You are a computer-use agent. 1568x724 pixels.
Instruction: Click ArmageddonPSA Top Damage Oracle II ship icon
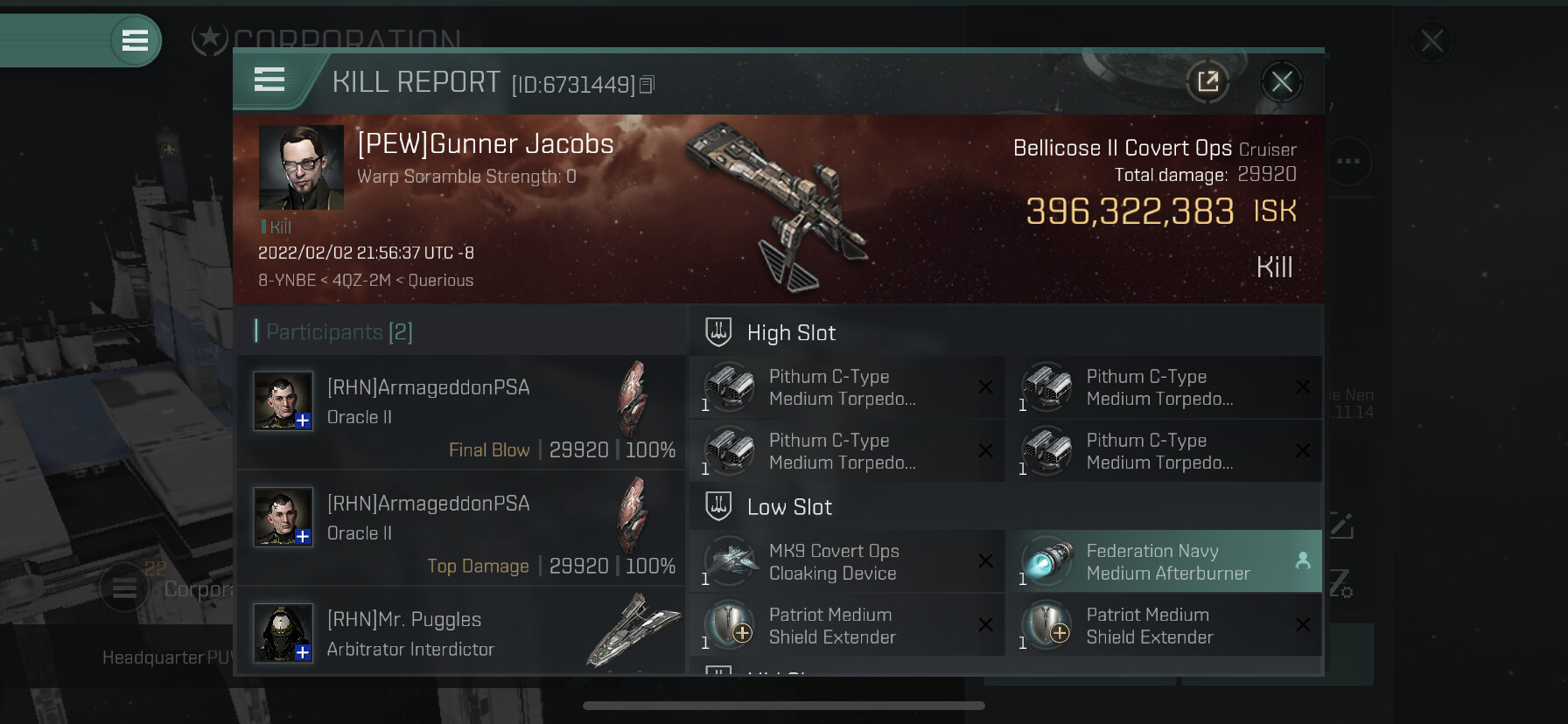[x=633, y=515]
